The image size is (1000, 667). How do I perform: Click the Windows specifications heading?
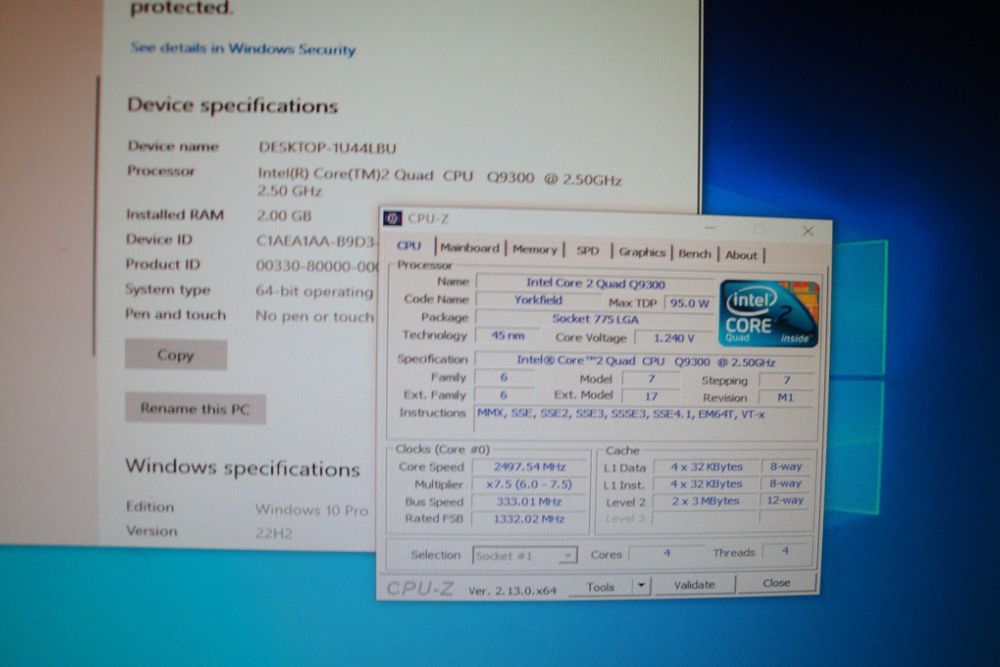click(x=242, y=467)
